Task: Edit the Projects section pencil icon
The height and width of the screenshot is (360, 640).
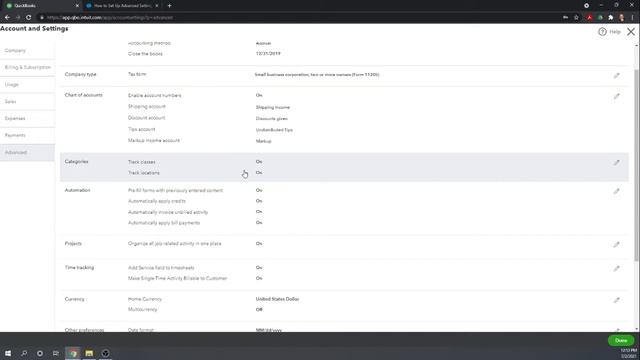Action: [616, 244]
